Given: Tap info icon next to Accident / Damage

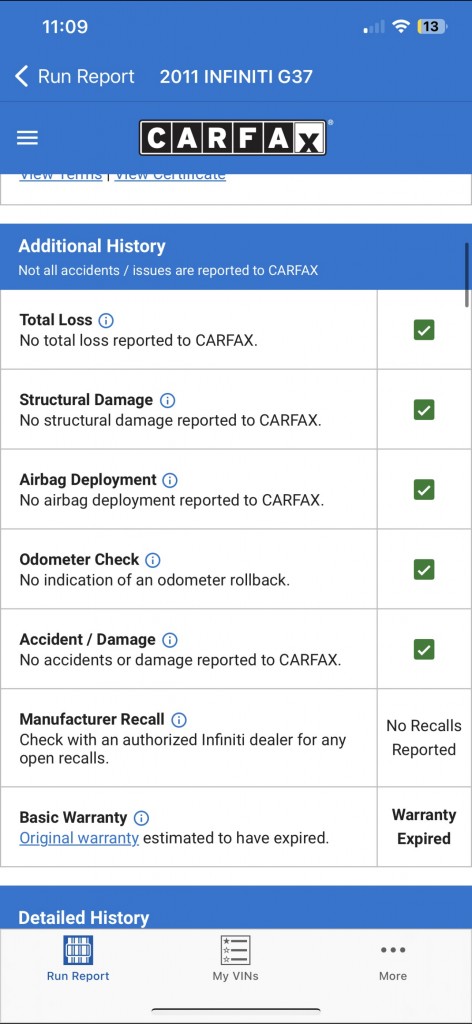Looking at the screenshot, I should [x=170, y=640].
